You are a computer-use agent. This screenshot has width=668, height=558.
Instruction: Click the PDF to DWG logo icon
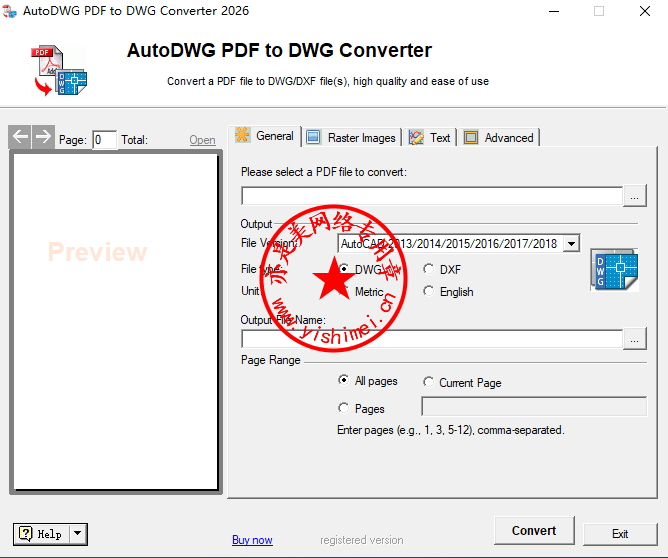pyautogui.click(x=59, y=71)
